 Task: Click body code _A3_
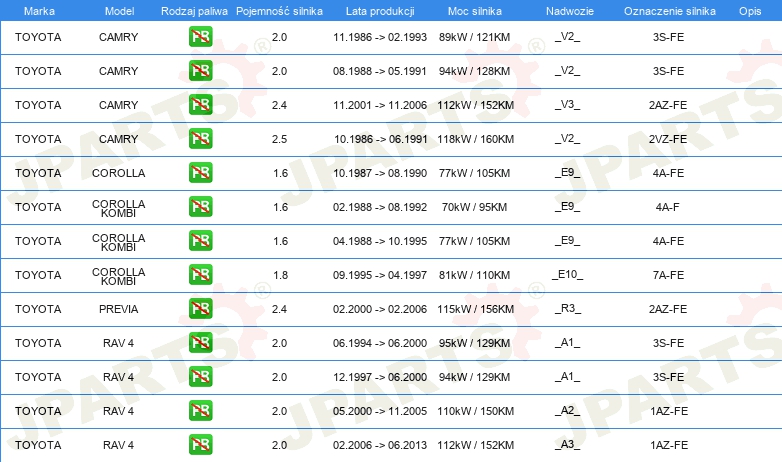click(x=568, y=445)
